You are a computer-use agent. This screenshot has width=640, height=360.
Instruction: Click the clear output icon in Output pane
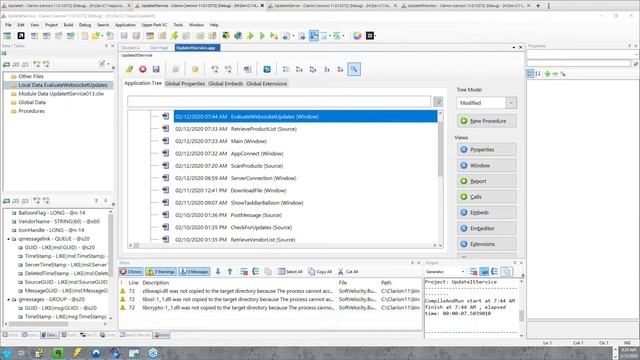coord(473,271)
